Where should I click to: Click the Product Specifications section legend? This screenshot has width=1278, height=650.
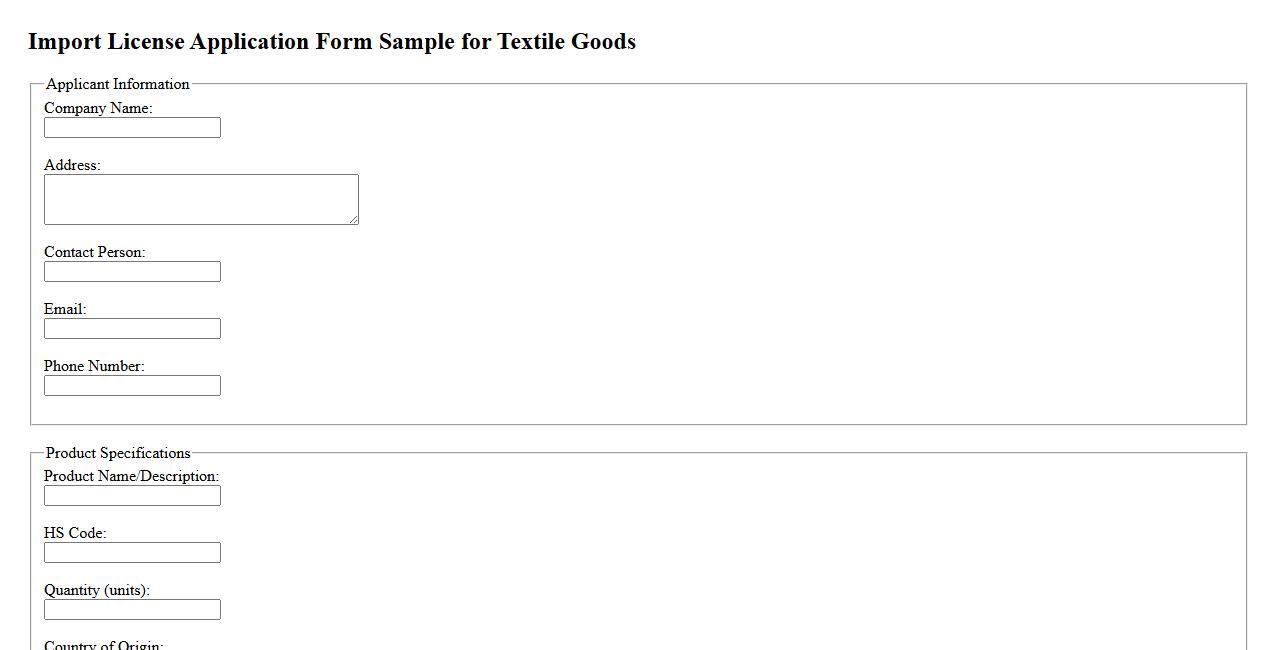point(118,453)
